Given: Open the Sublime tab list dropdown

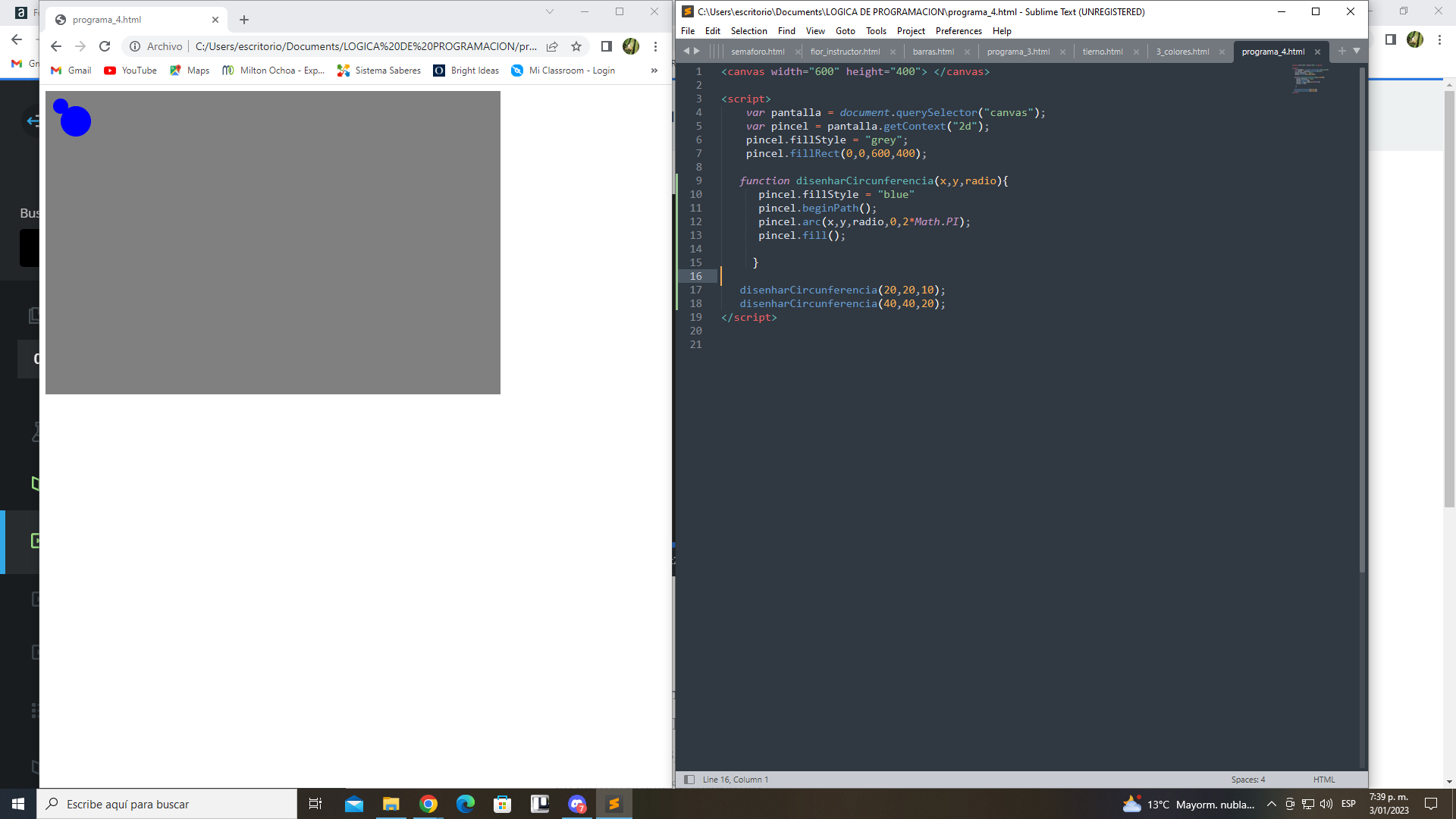Looking at the screenshot, I should click(1357, 51).
